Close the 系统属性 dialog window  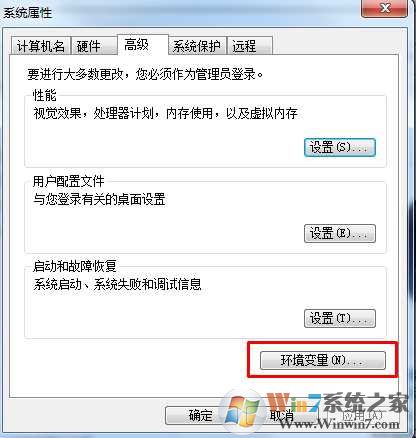pos(384,9)
